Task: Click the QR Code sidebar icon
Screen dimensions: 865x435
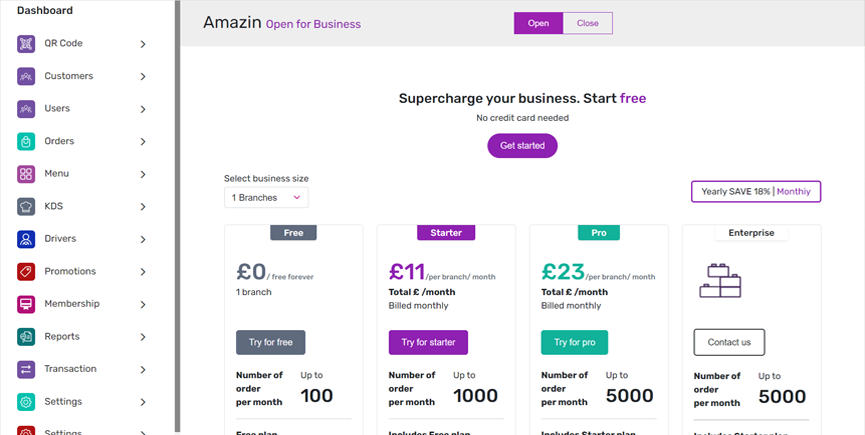Action: coord(26,44)
